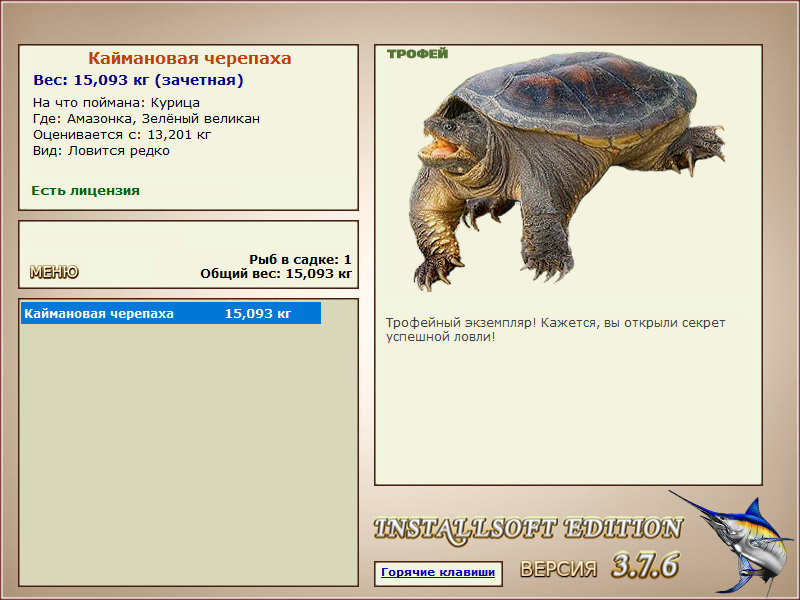Click the На что поймана: Курица line
This screenshot has height=600, width=800.
pos(116,103)
